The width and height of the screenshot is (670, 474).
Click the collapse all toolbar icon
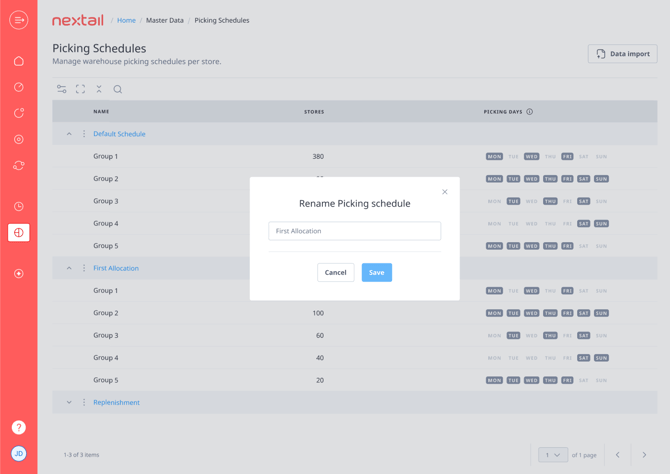[99, 89]
